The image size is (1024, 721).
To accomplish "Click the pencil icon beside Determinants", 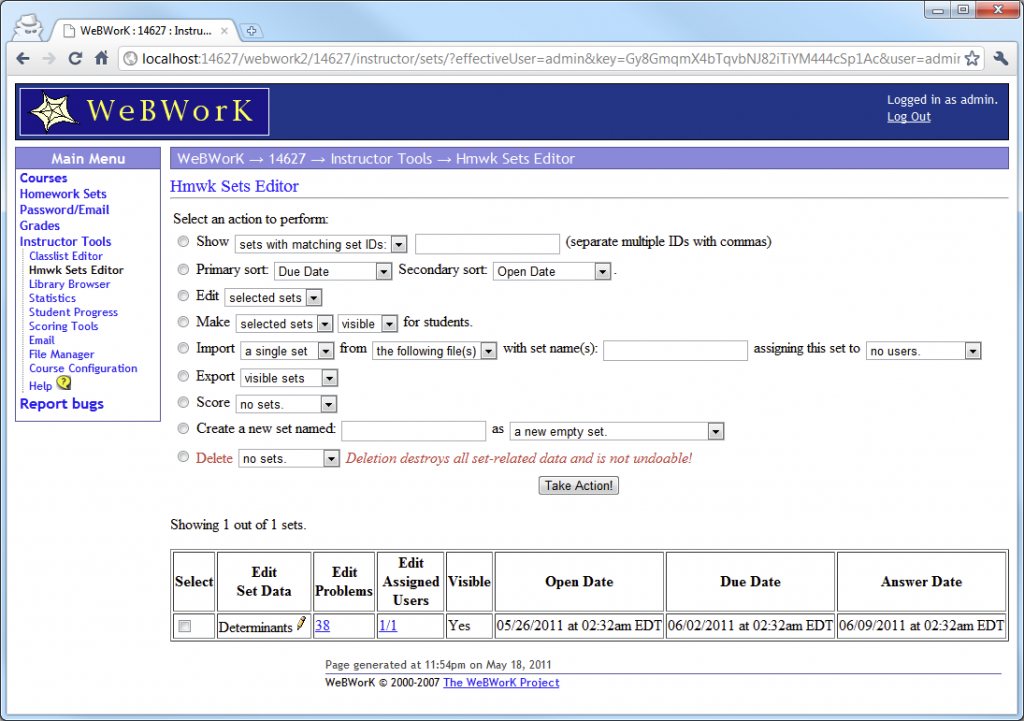I will coord(299,622).
